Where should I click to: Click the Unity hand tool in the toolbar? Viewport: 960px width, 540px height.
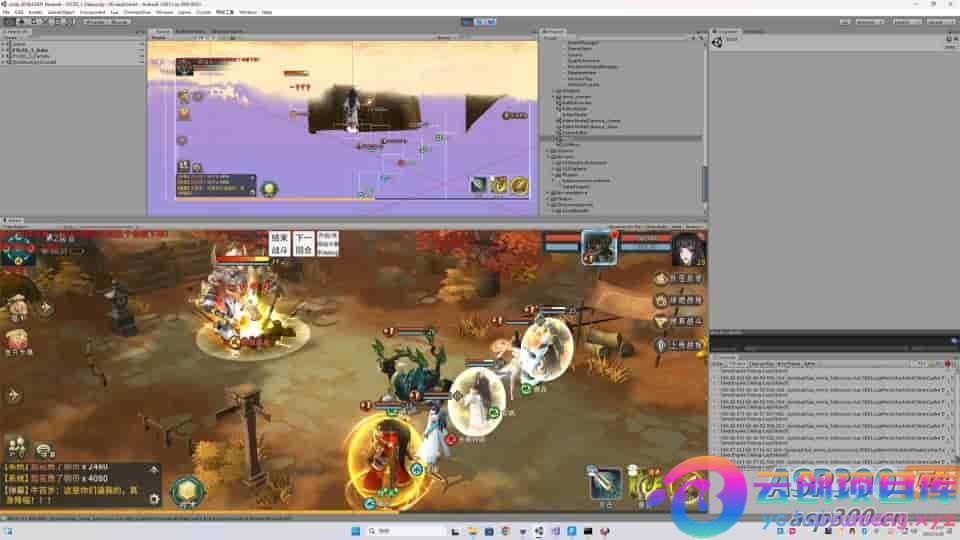(x=8, y=21)
